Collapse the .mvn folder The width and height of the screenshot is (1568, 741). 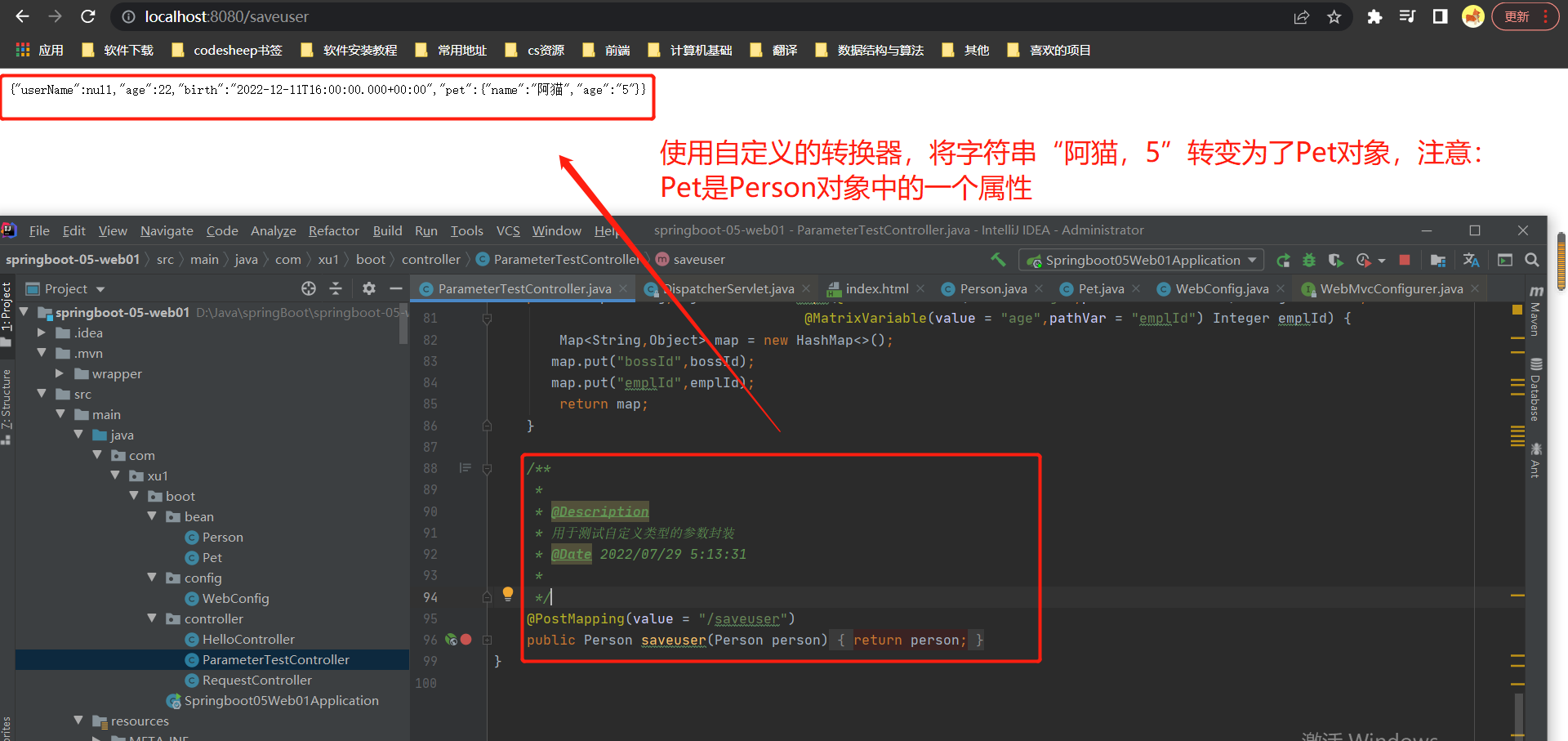pyautogui.click(x=42, y=353)
